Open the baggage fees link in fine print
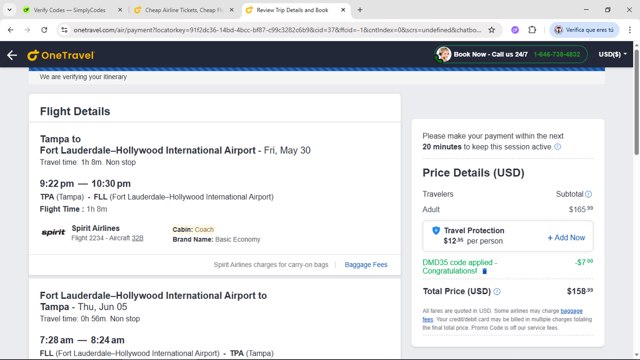The image size is (640, 360). coord(571,311)
